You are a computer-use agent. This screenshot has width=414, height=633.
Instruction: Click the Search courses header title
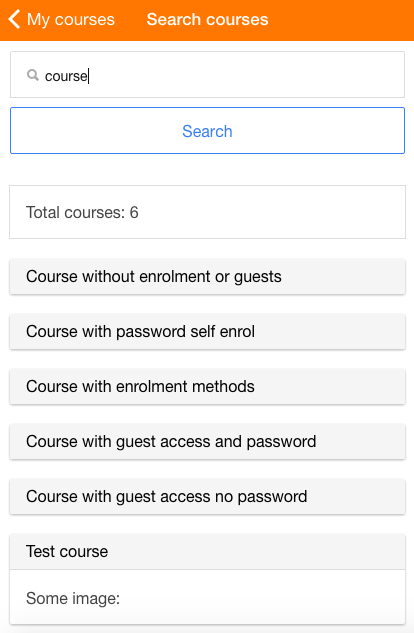click(x=207, y=19)
